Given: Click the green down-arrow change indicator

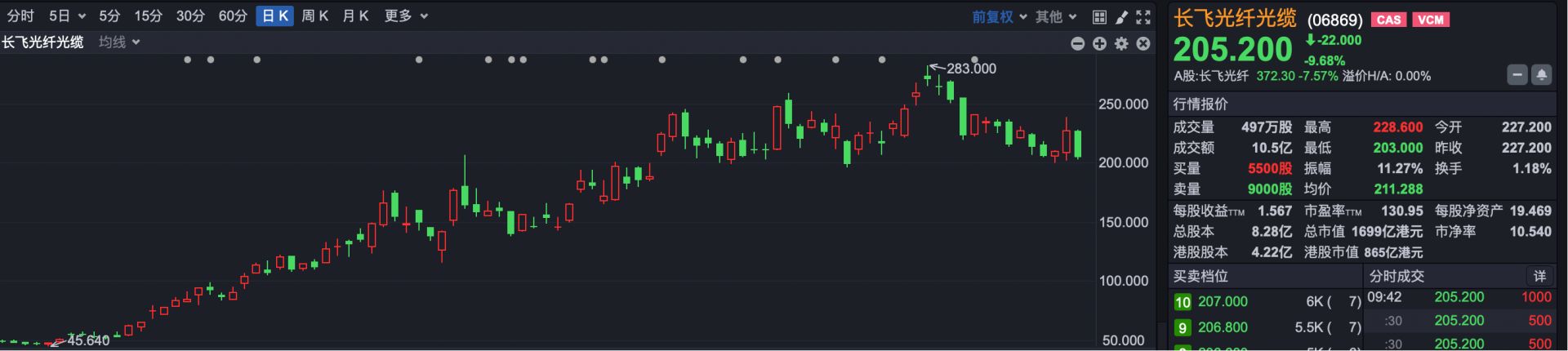Looking at the screenshot, I should (1310, 40).
